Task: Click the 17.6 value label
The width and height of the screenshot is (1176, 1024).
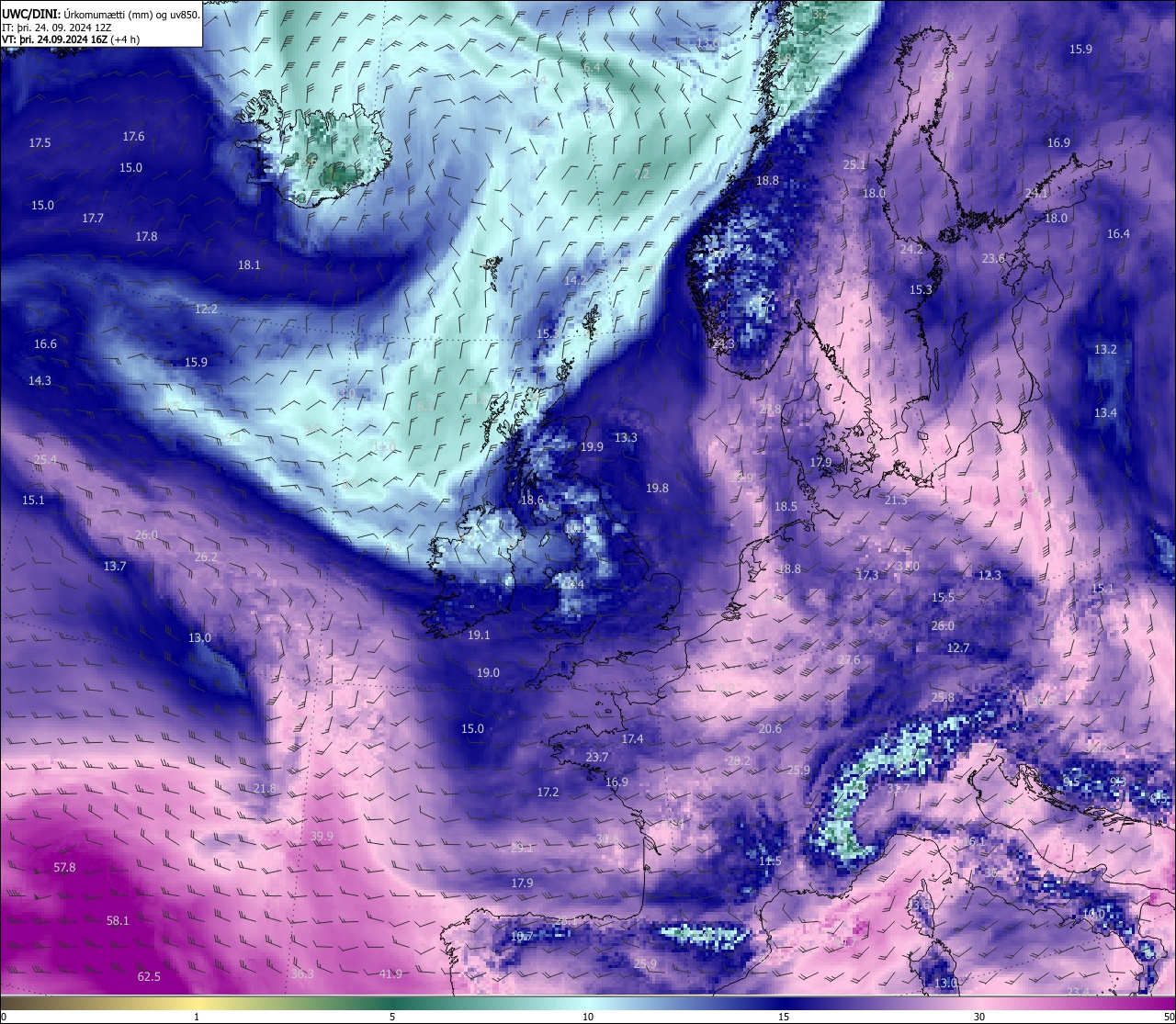Action: coord(133,137)
